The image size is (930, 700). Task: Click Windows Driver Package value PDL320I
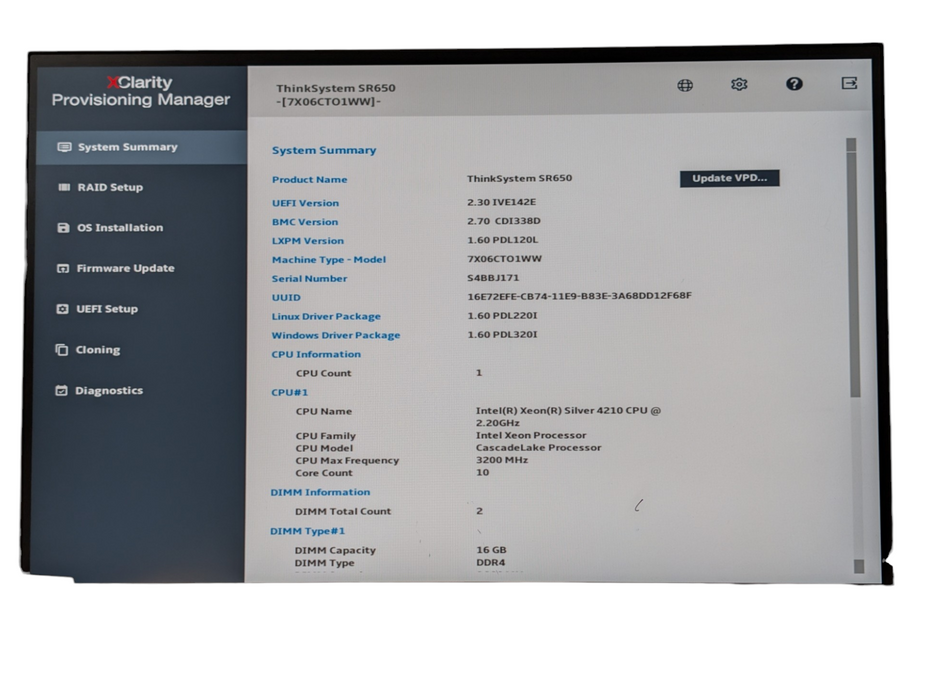pyautogui.click(x=502, y=335)
